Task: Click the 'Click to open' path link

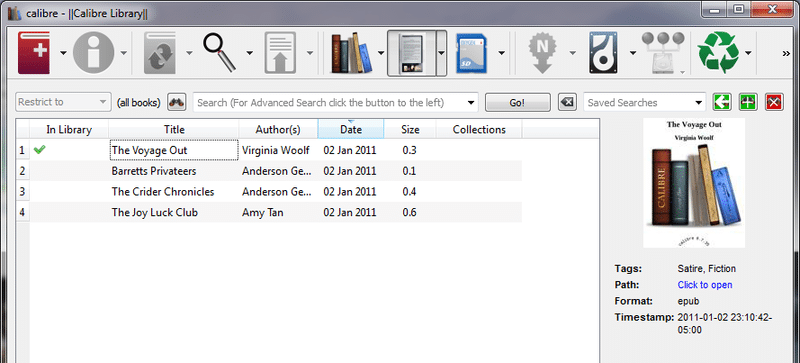Action: coord(705,285)
